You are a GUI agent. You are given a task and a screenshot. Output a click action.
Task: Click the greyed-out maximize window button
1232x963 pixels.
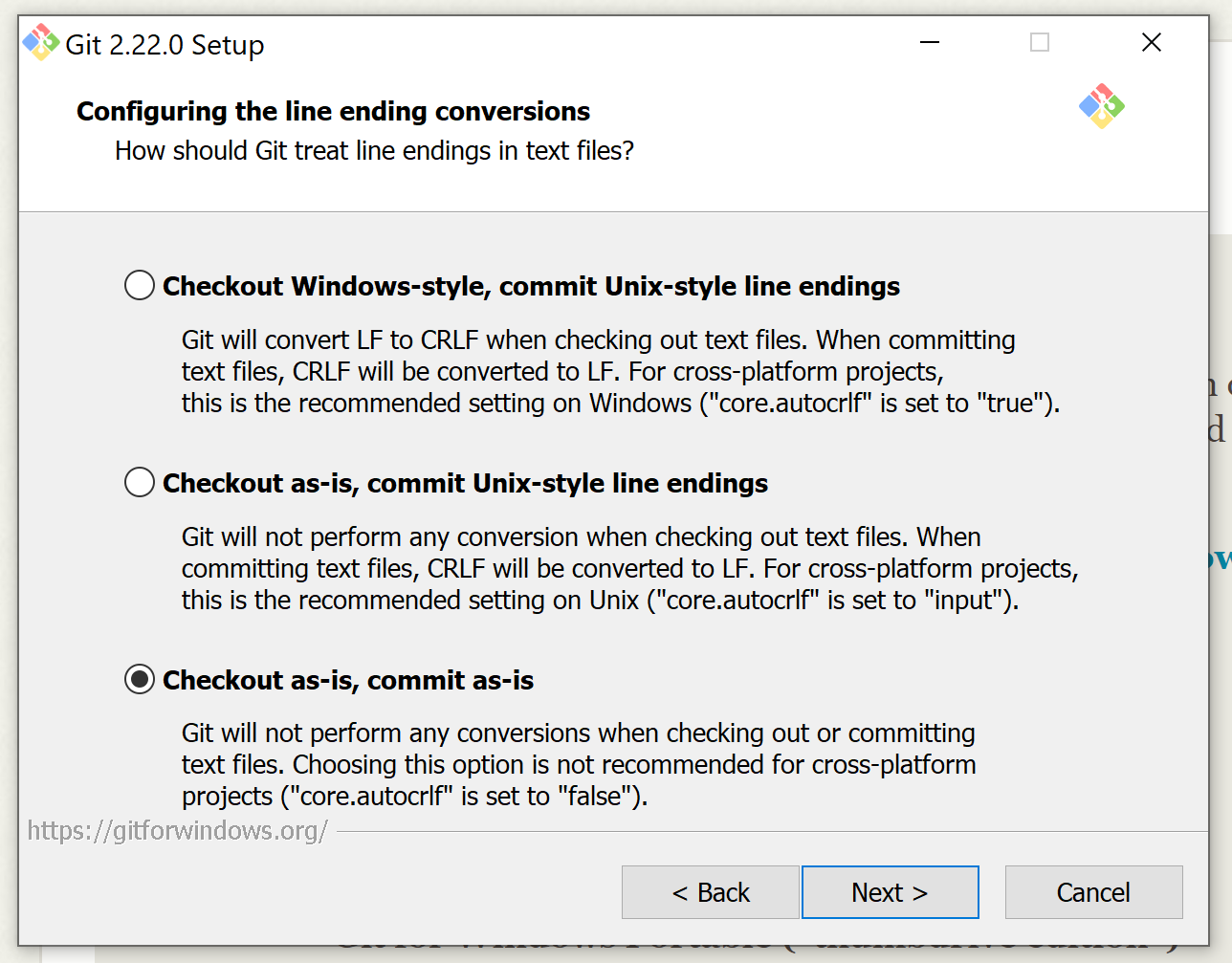(1040, 43)
